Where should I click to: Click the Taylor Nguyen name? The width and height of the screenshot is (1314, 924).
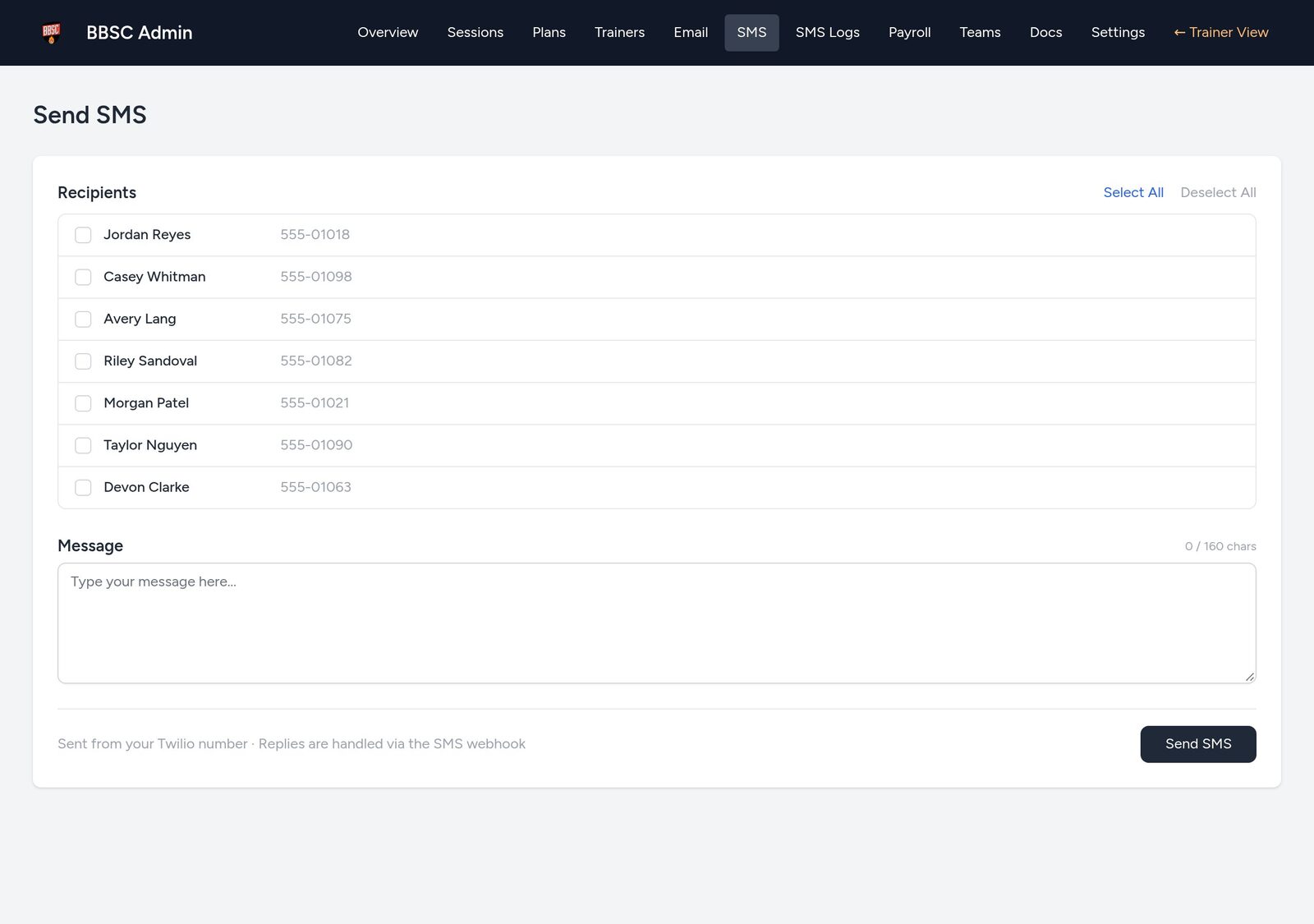click(150, 445)
